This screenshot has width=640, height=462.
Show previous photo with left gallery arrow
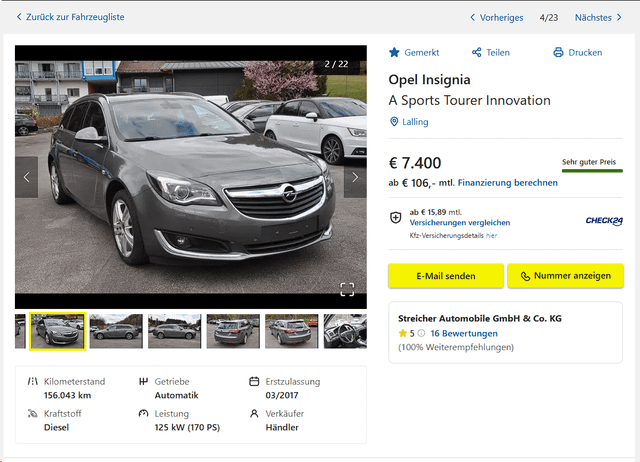(x=27, y=177)
